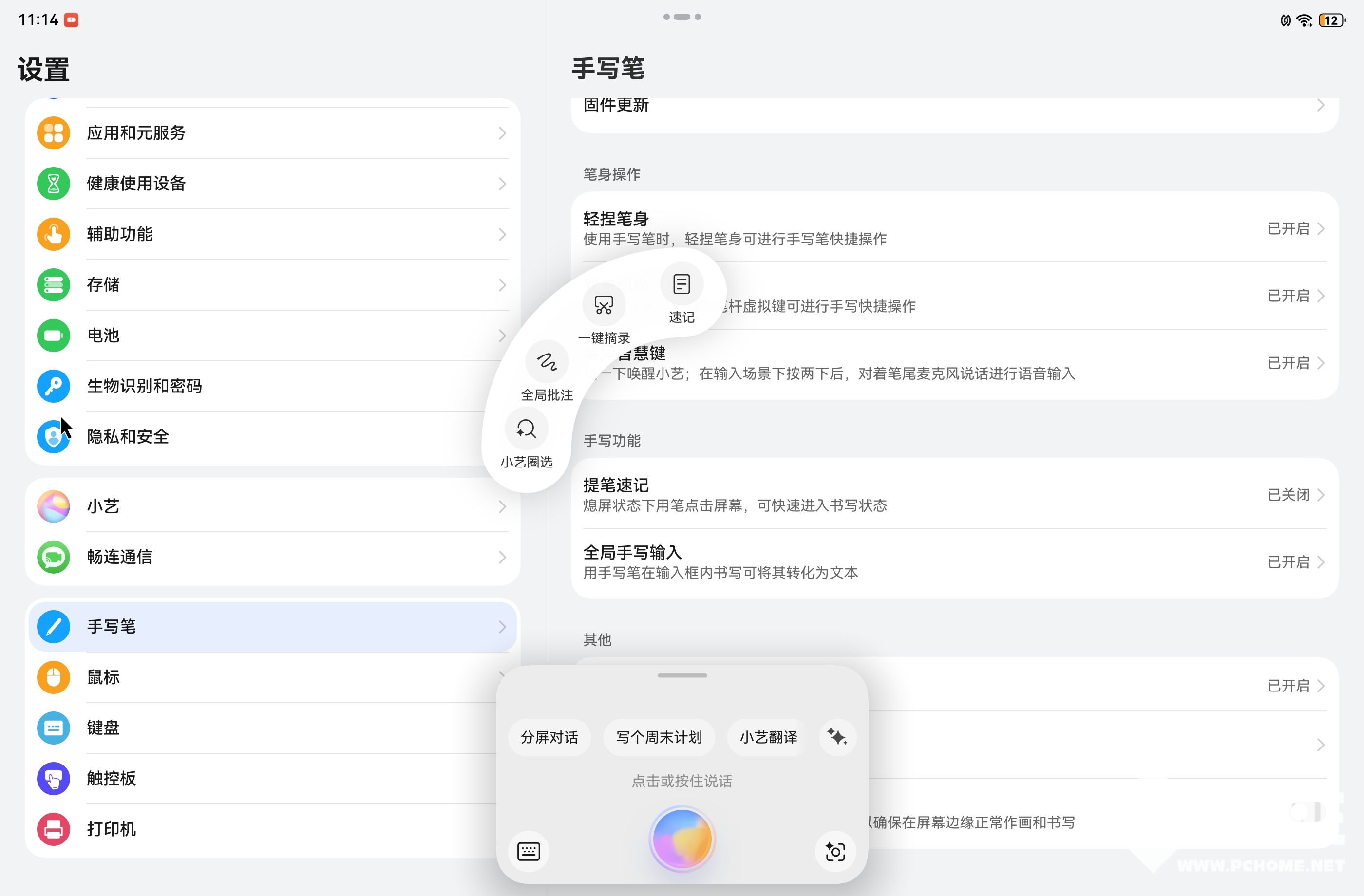Click the 鼠标 mouse icon

click(x=53, y=677)
